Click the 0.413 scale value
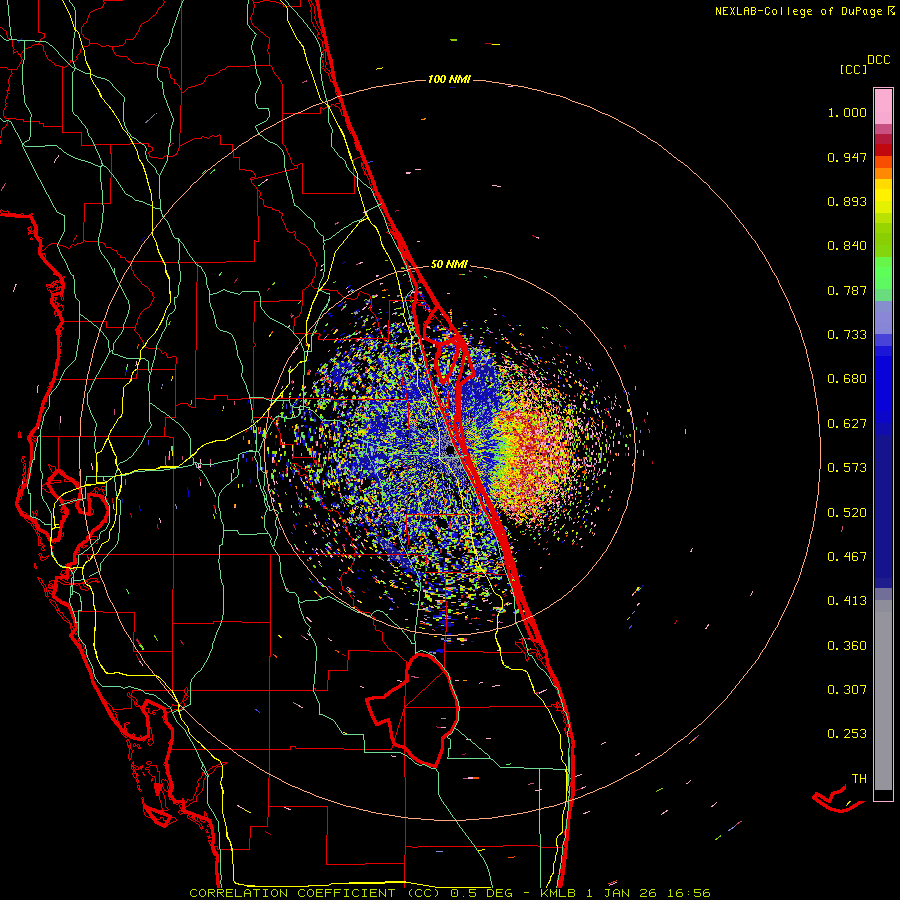The height and width of the screenshot is (900, 900). point(847,601)
